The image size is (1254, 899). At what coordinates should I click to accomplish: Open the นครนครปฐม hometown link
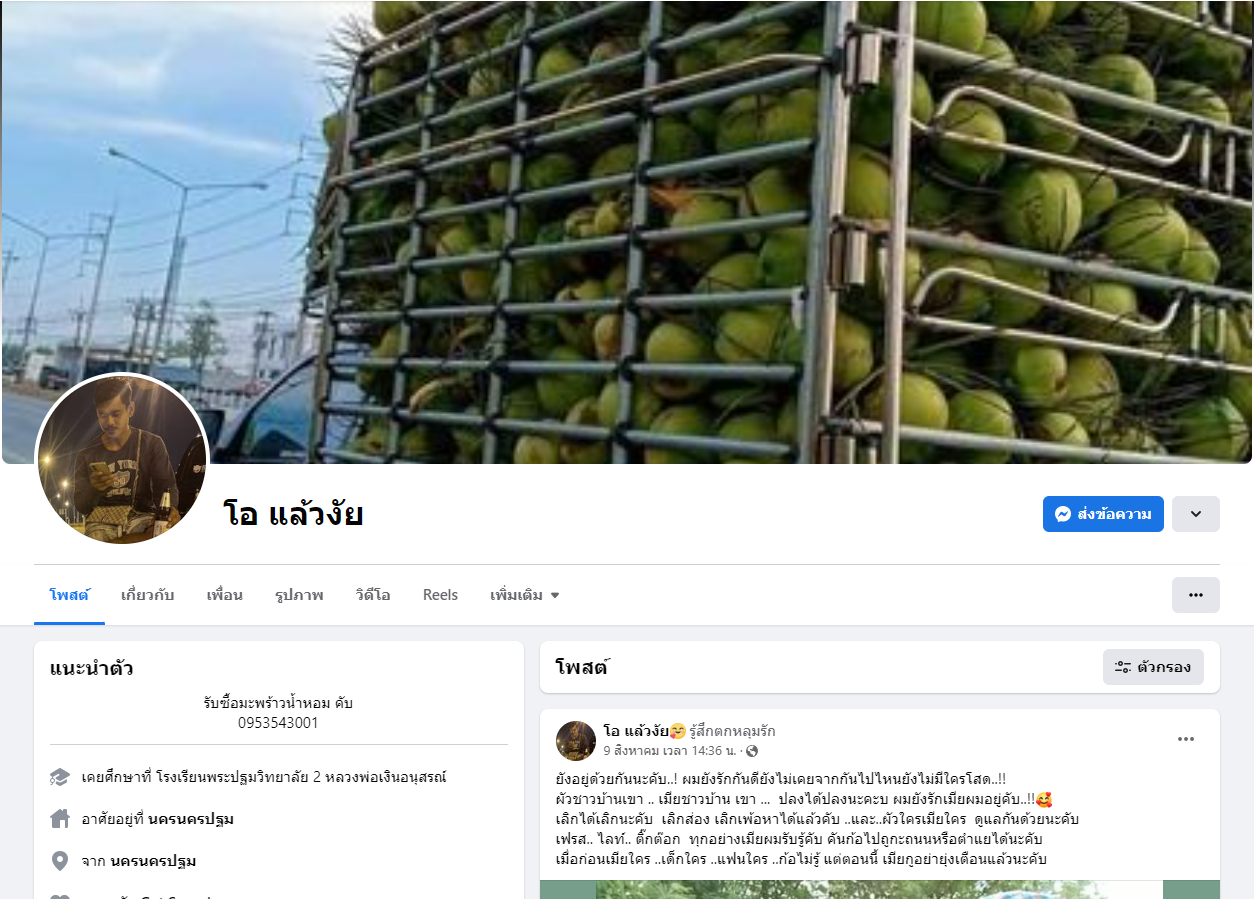click(x=153, y=861)
